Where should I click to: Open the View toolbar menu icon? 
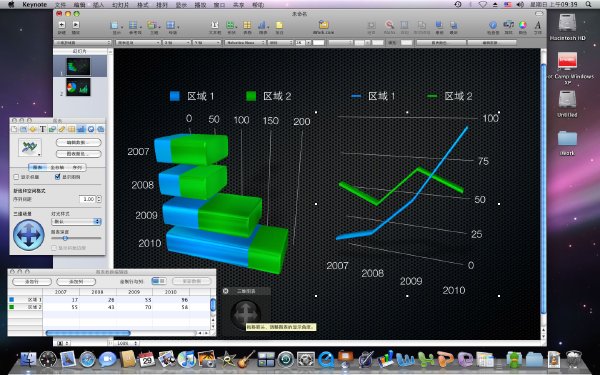click(x=115, y=25)
